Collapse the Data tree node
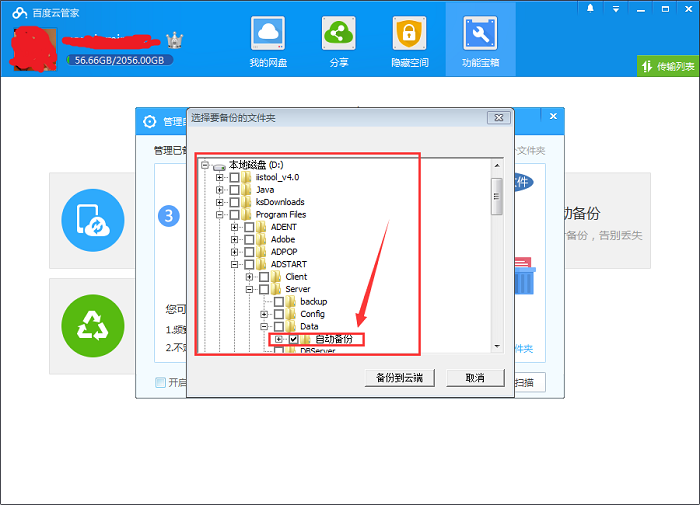The image size is (700, 505). point(264,327)
